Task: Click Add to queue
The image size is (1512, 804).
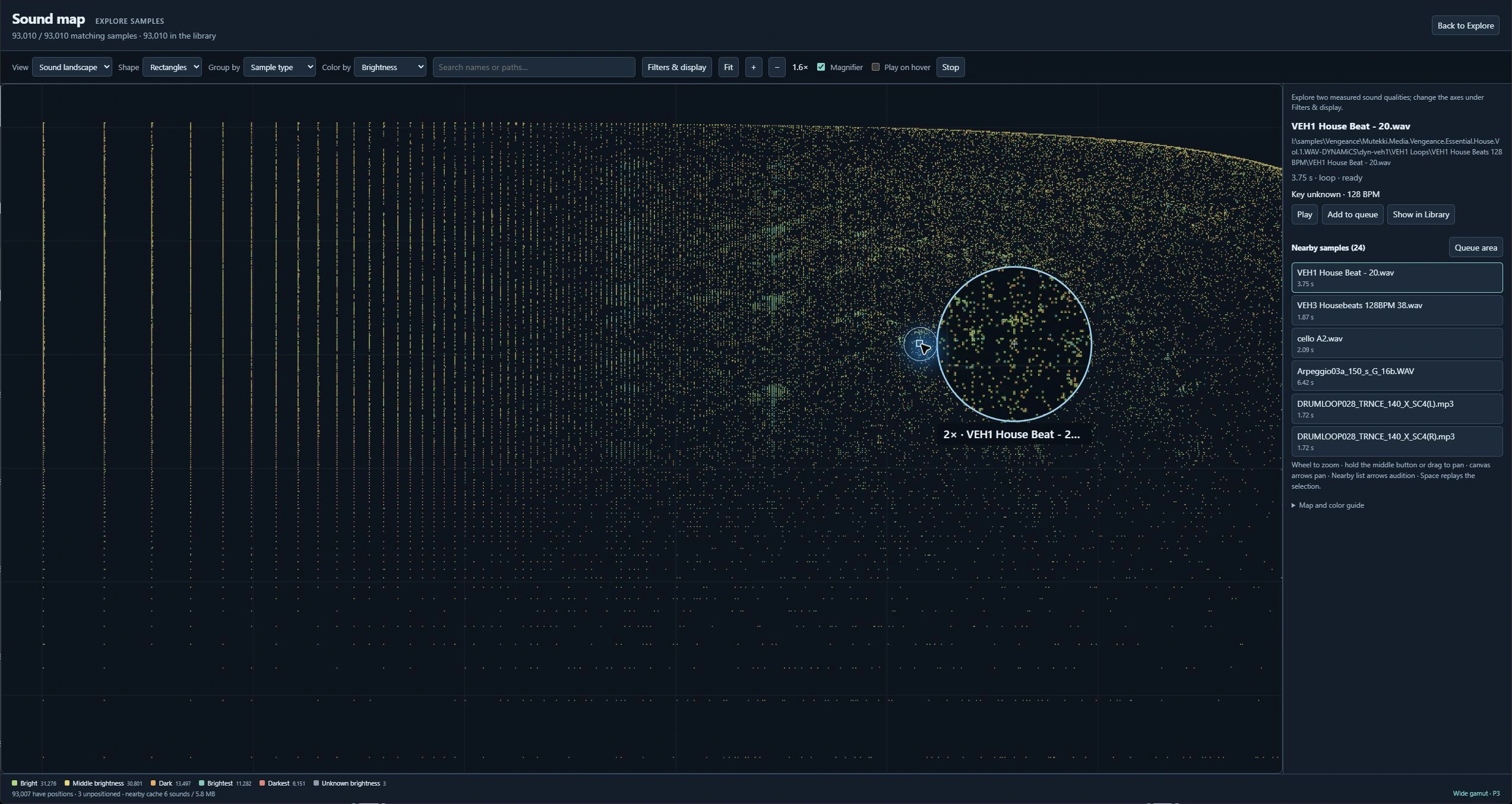Action: tap(1352, 214)
